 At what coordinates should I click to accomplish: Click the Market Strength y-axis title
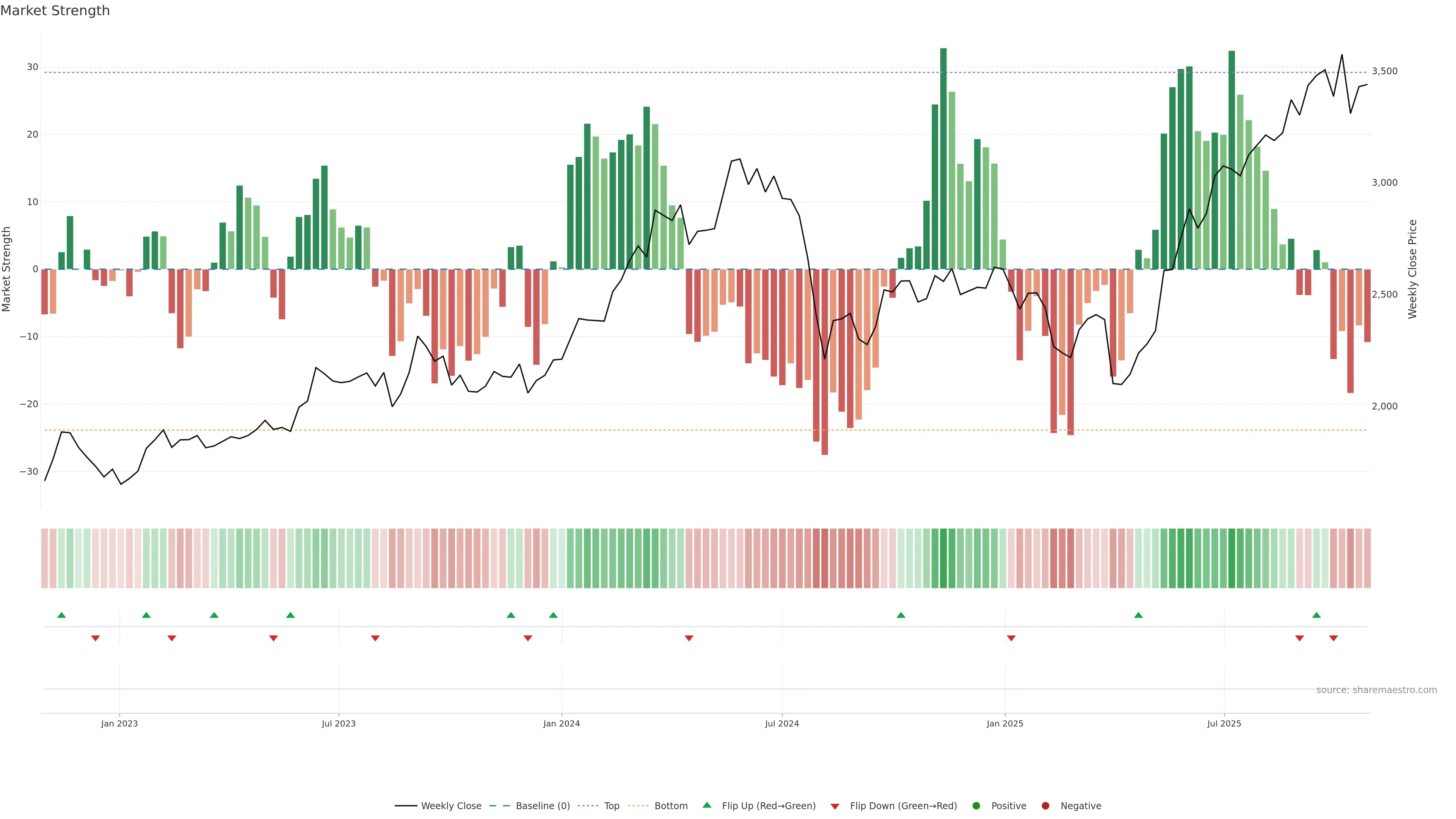tap(7, 269)
